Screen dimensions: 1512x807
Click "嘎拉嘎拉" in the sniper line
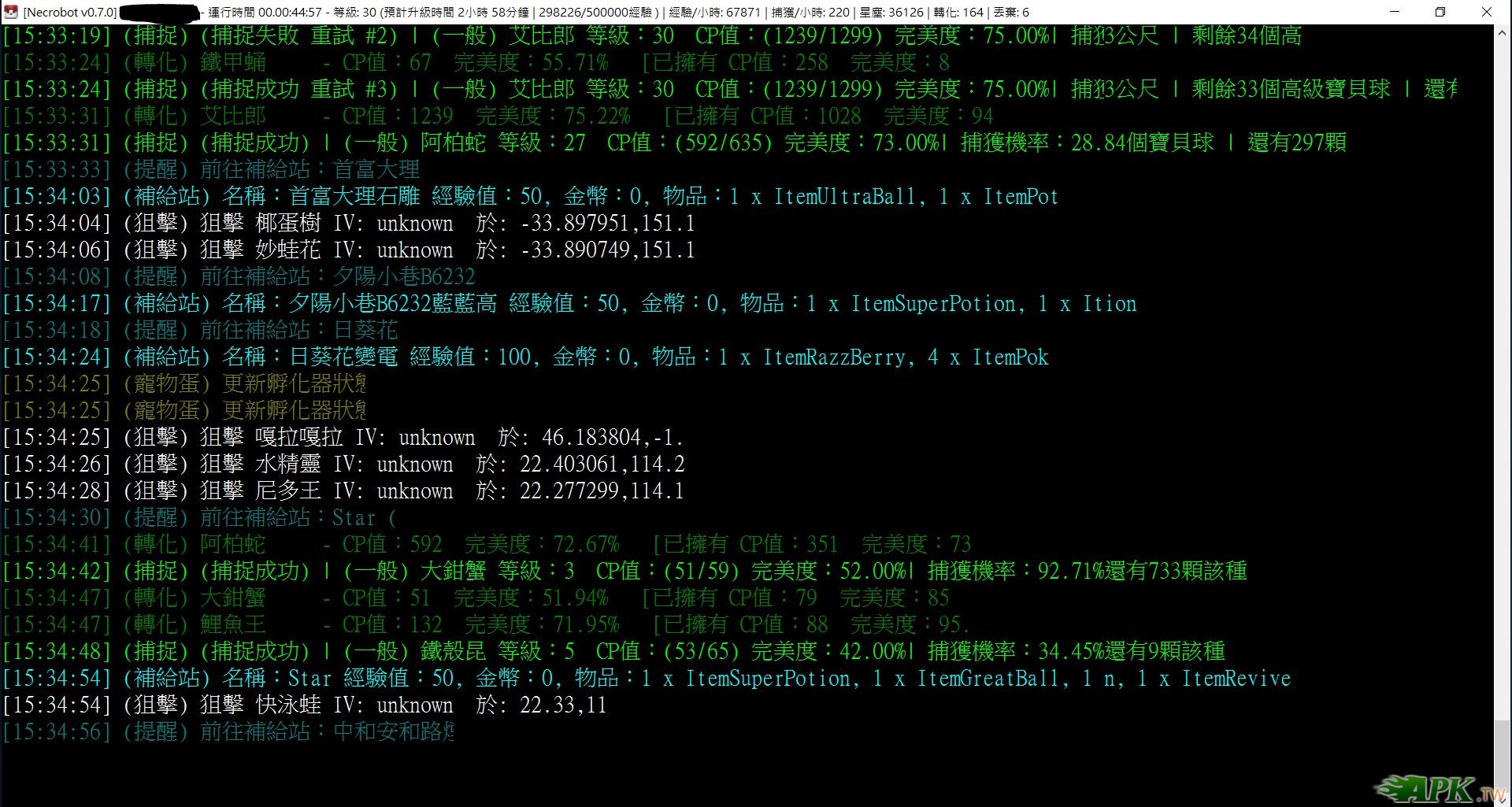tap(299, 438)
